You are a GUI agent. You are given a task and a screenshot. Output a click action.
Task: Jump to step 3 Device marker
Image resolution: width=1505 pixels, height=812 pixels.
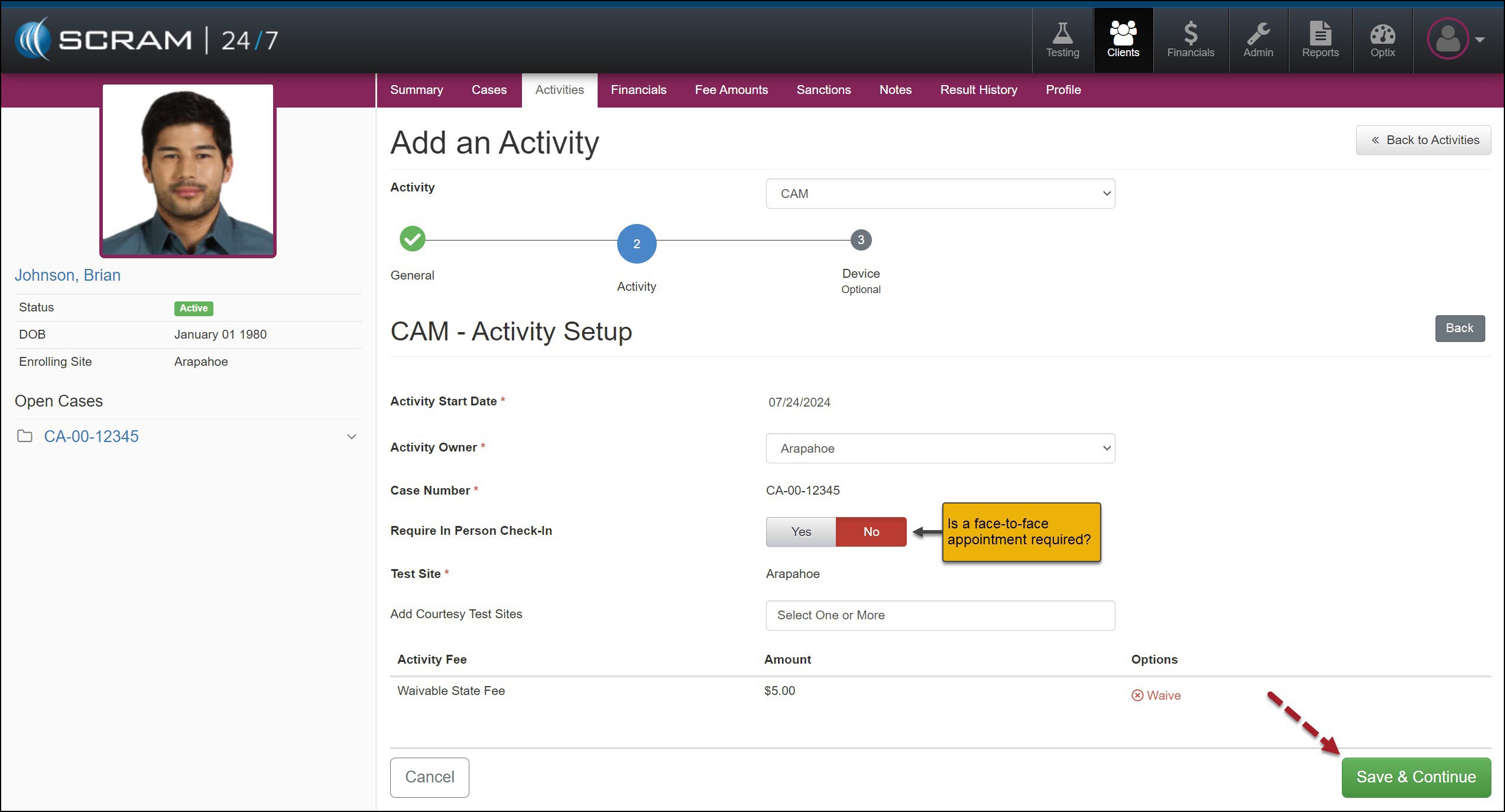[861, 240]
